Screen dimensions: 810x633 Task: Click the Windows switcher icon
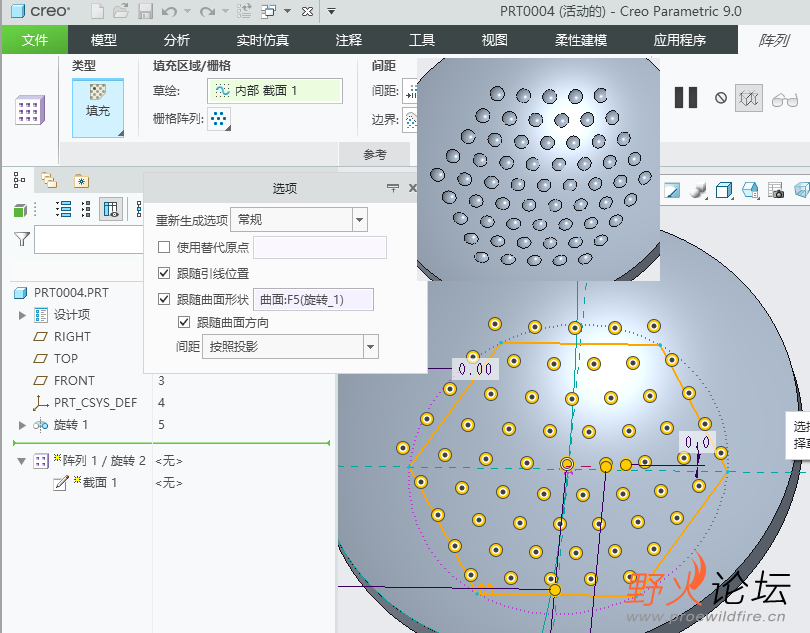click(x=268, y=11)
